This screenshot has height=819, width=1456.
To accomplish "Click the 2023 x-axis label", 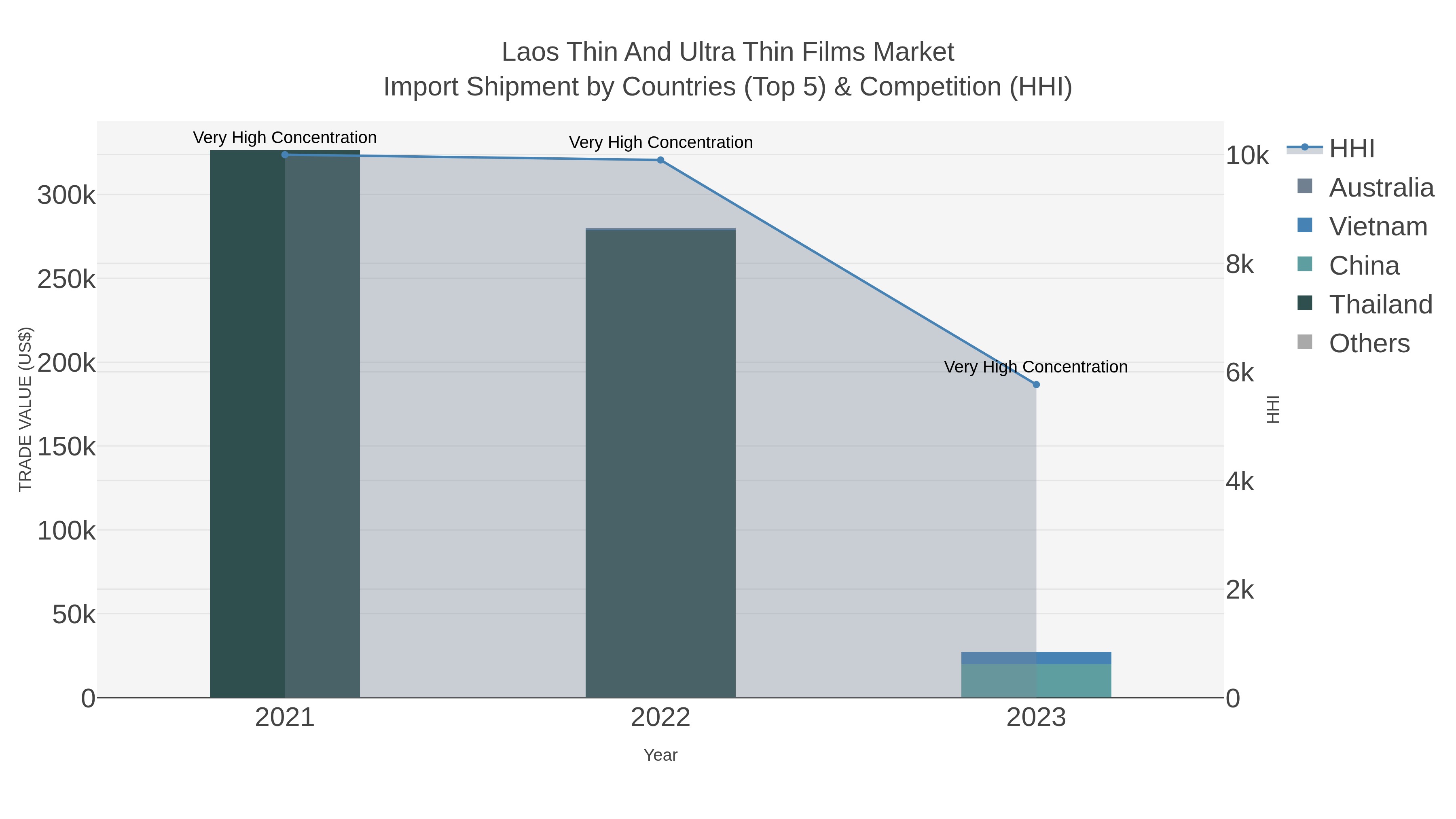I will (x=1036, y=718).
